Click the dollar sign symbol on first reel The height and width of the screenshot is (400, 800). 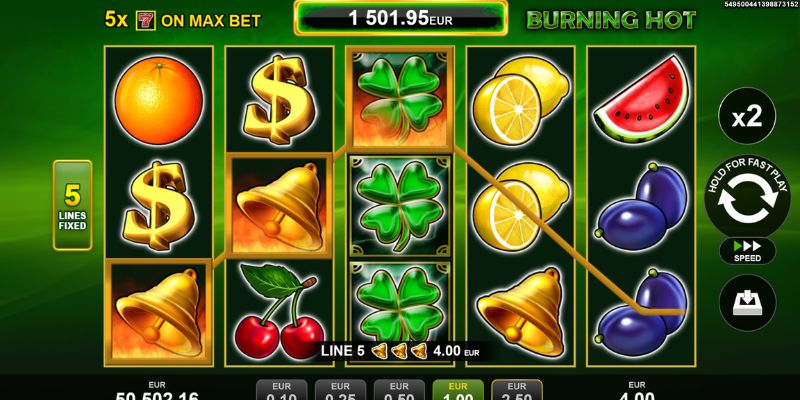[159, 205]
